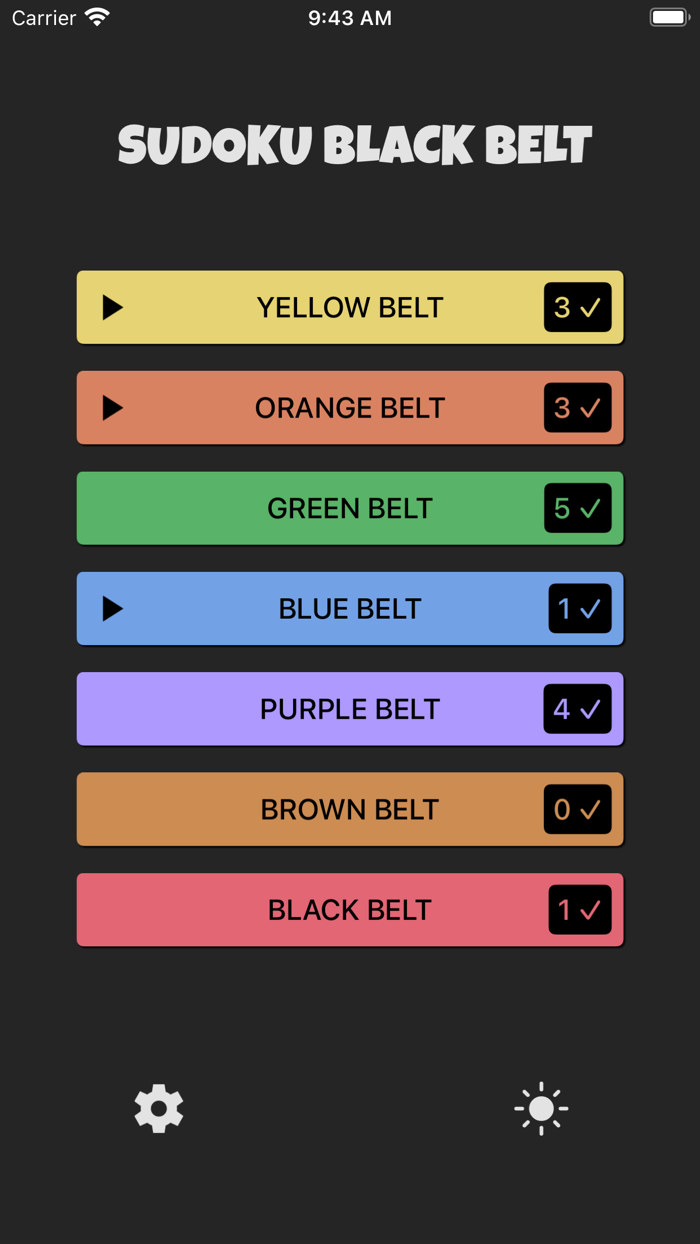The height and width of the screenshot is (1244, 700).
Task: Open the Settings gear icon
Action: 158,1108
